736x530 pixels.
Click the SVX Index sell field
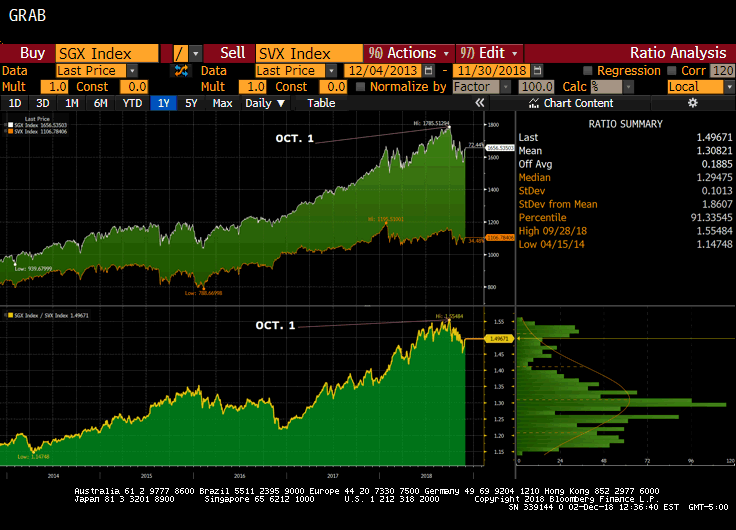click(309, 54)
